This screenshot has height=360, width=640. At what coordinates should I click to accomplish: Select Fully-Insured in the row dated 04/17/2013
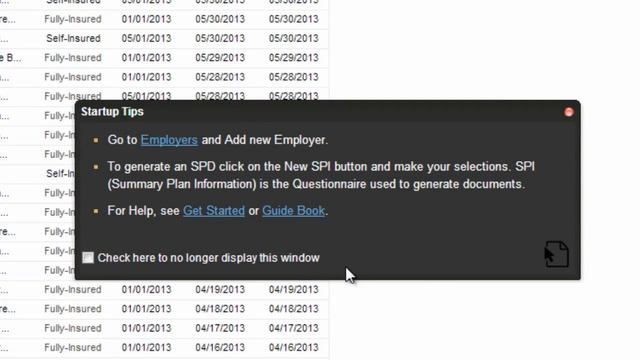coord(73,328)
